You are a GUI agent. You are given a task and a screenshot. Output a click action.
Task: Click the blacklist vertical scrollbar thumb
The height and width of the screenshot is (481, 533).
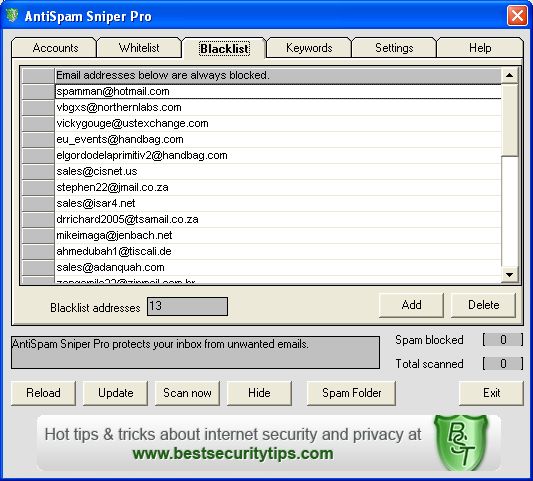coord(509,120)
